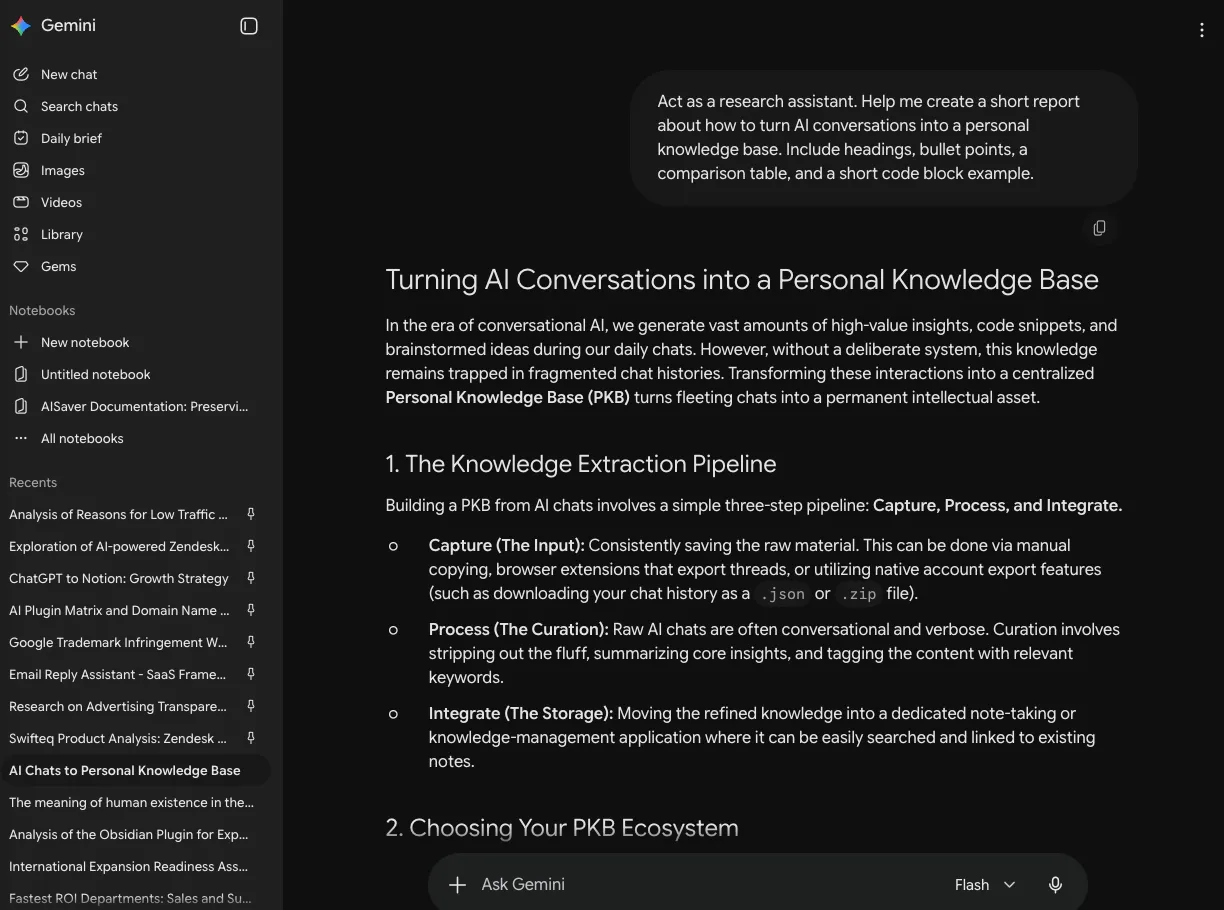This screenshot has width=1224, height=910.
Task: Unpin the Google Trademark Infringement chat
Action: coord(251,642)
